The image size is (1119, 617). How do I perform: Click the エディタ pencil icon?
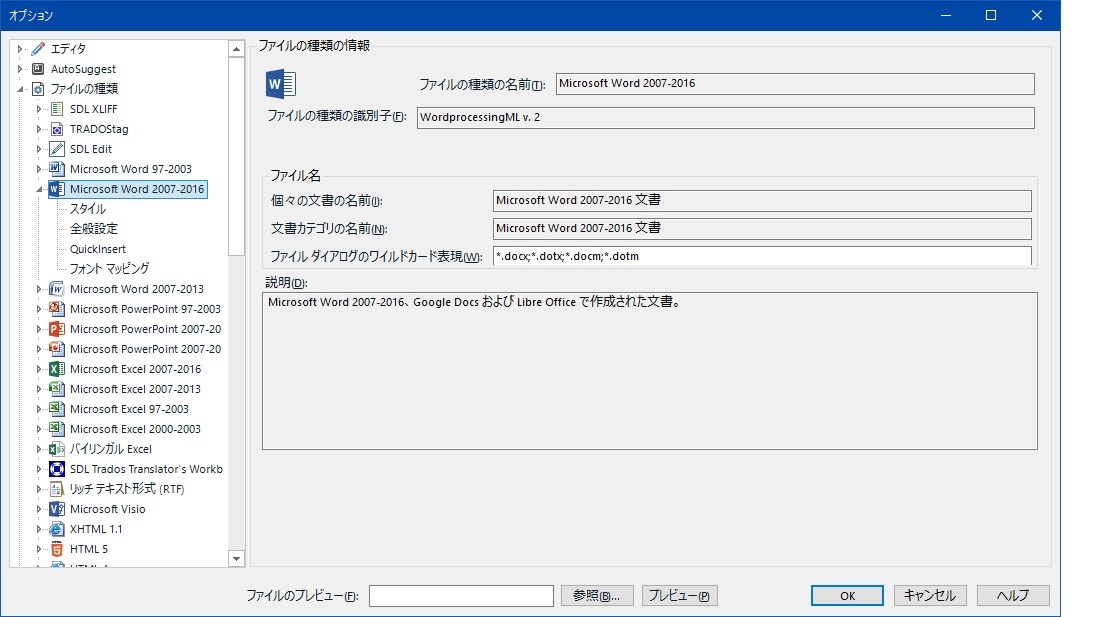39,49
